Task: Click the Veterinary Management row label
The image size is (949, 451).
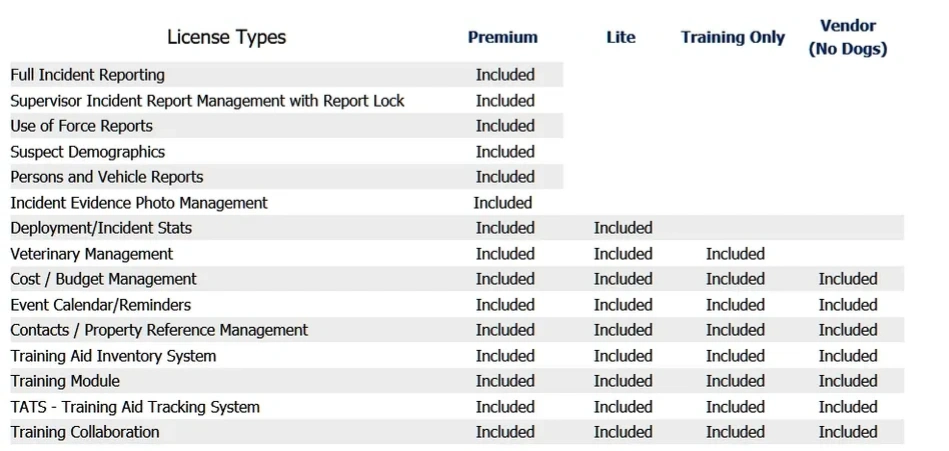Action: point(92,254)
